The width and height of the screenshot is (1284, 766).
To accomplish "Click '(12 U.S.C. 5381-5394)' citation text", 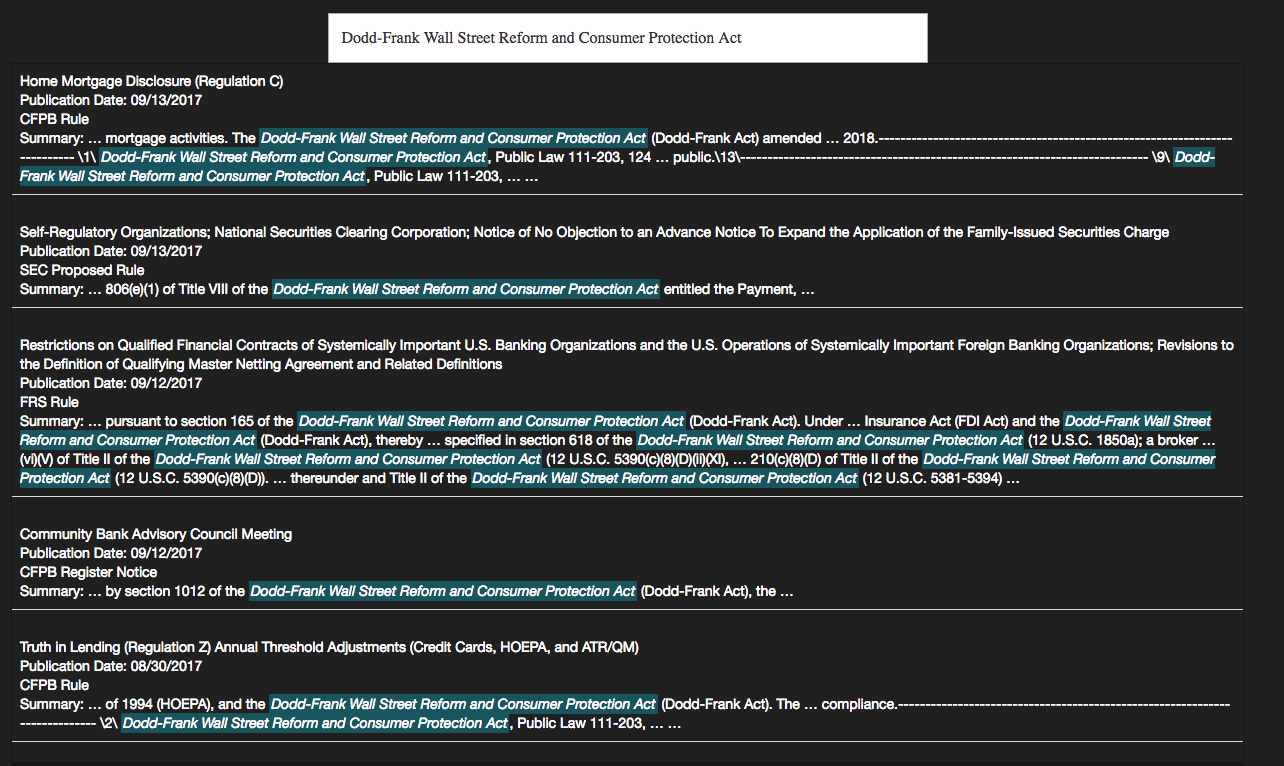I will tap(932, 478).
